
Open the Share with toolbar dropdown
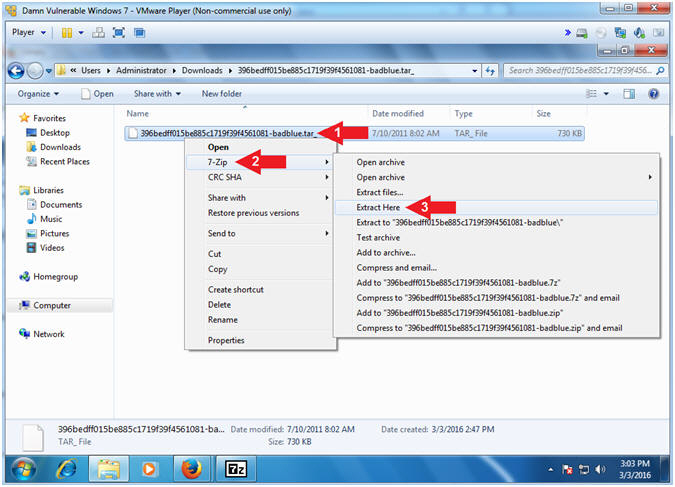[157, 94]
